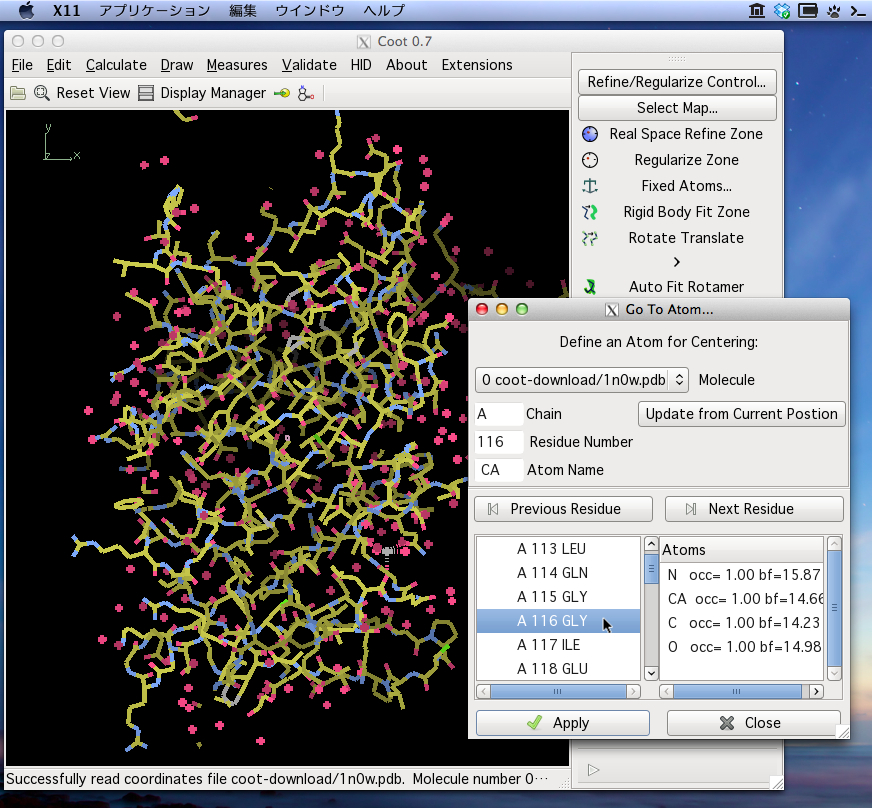872x808 pixels.
Task: Select the O atom row
Action: click(x=741, y=647)
